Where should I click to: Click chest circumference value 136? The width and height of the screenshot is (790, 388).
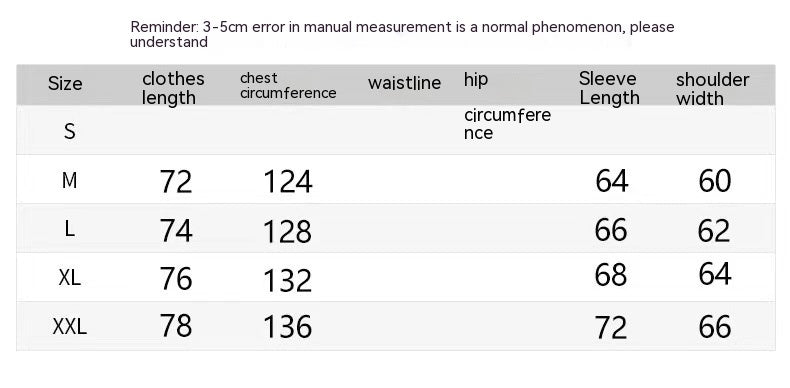tap(288, 326)
